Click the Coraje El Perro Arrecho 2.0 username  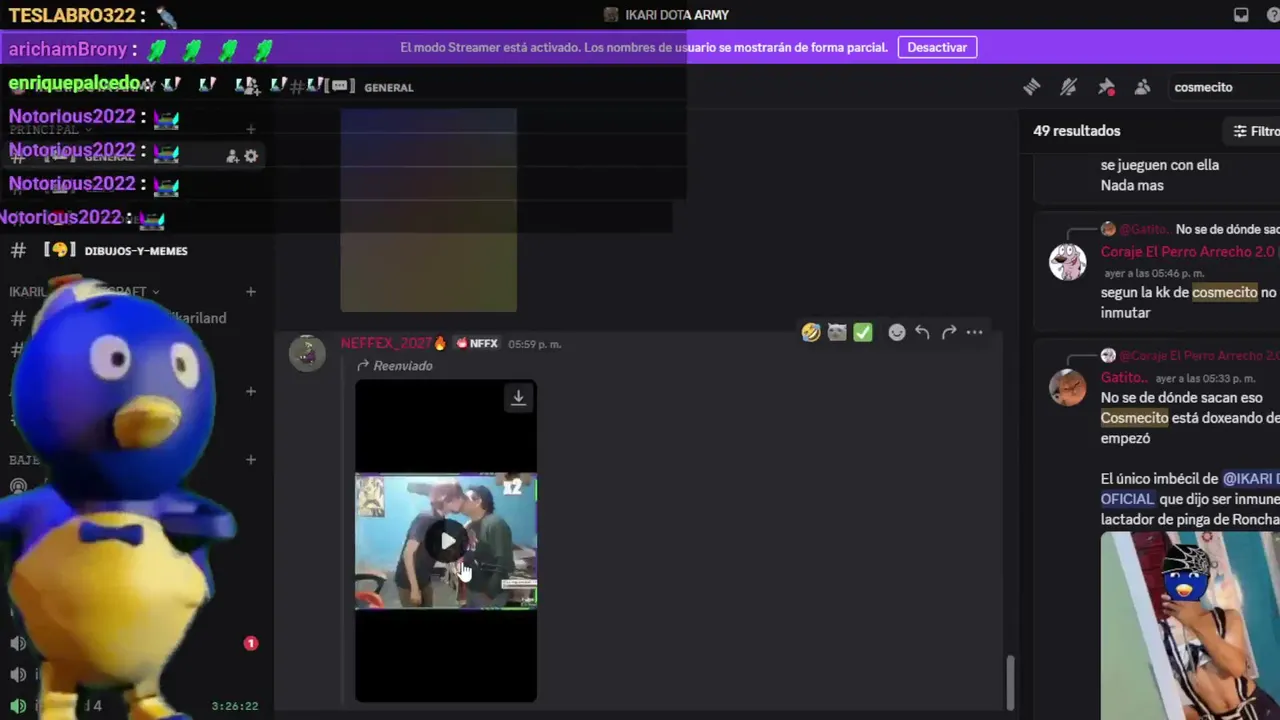(1188, 252)
